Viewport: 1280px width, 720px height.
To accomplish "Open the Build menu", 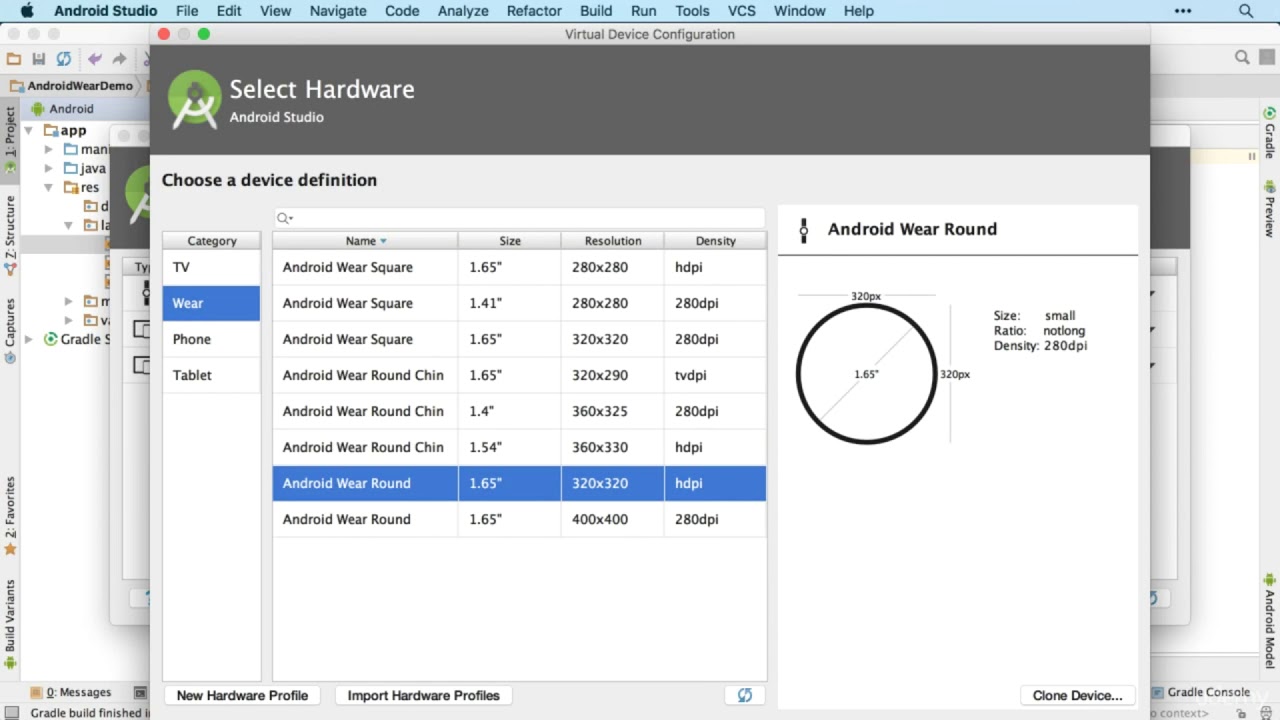I will tap(596, 11).
